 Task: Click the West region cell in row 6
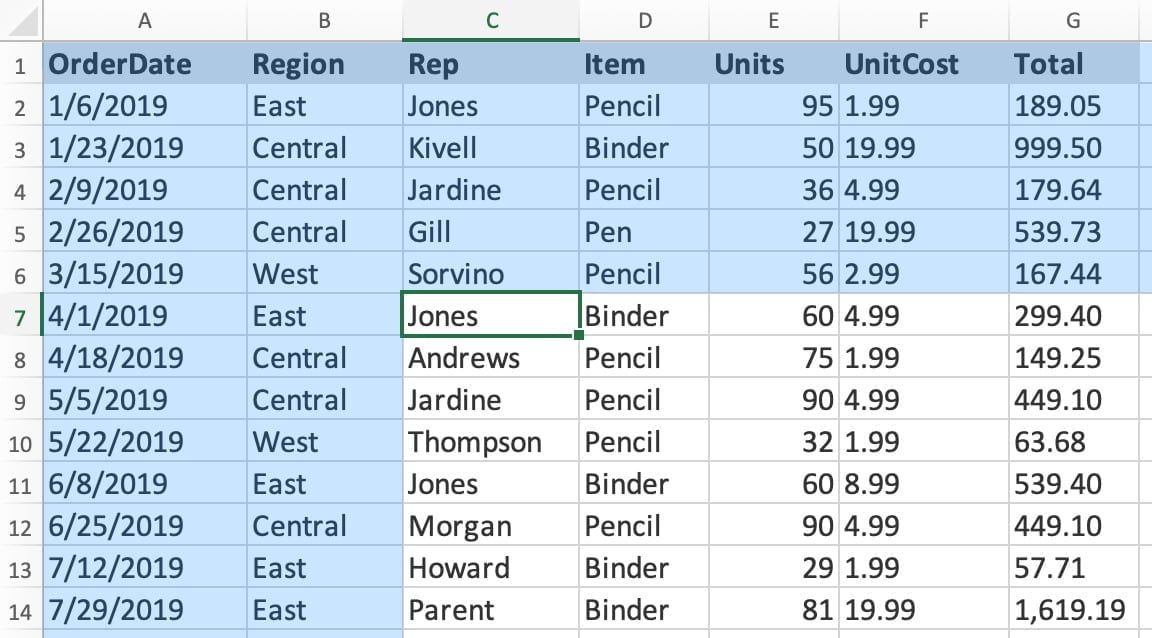tap(324, 274)
